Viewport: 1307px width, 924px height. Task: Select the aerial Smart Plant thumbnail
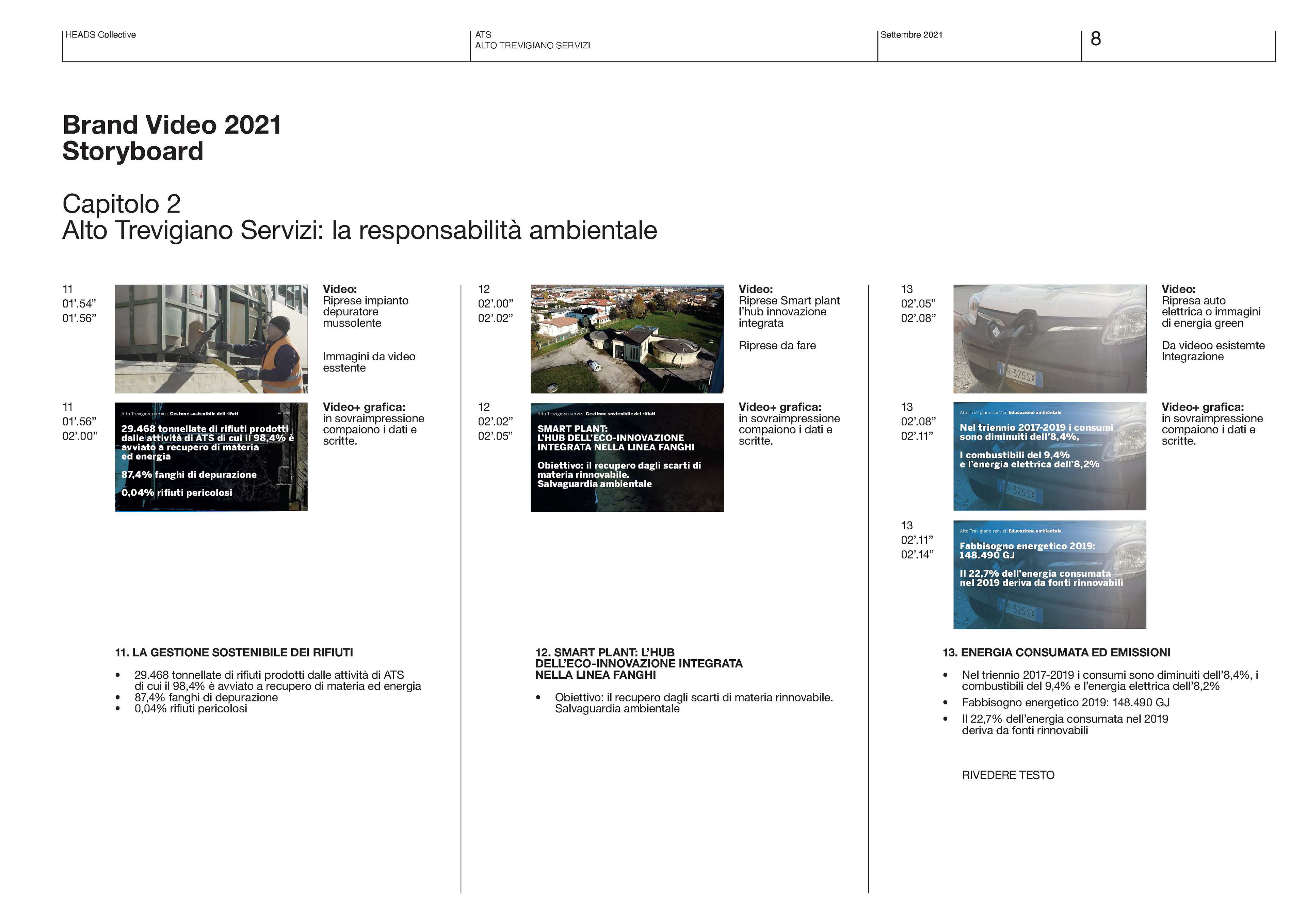627,339
